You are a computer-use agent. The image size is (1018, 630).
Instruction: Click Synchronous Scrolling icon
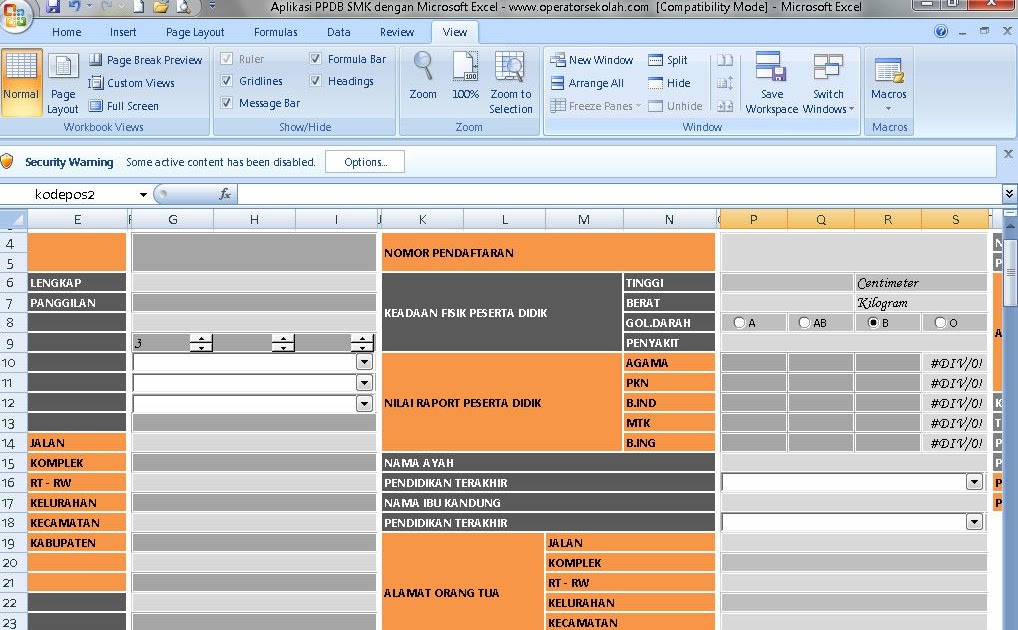(x=725, y=83)
